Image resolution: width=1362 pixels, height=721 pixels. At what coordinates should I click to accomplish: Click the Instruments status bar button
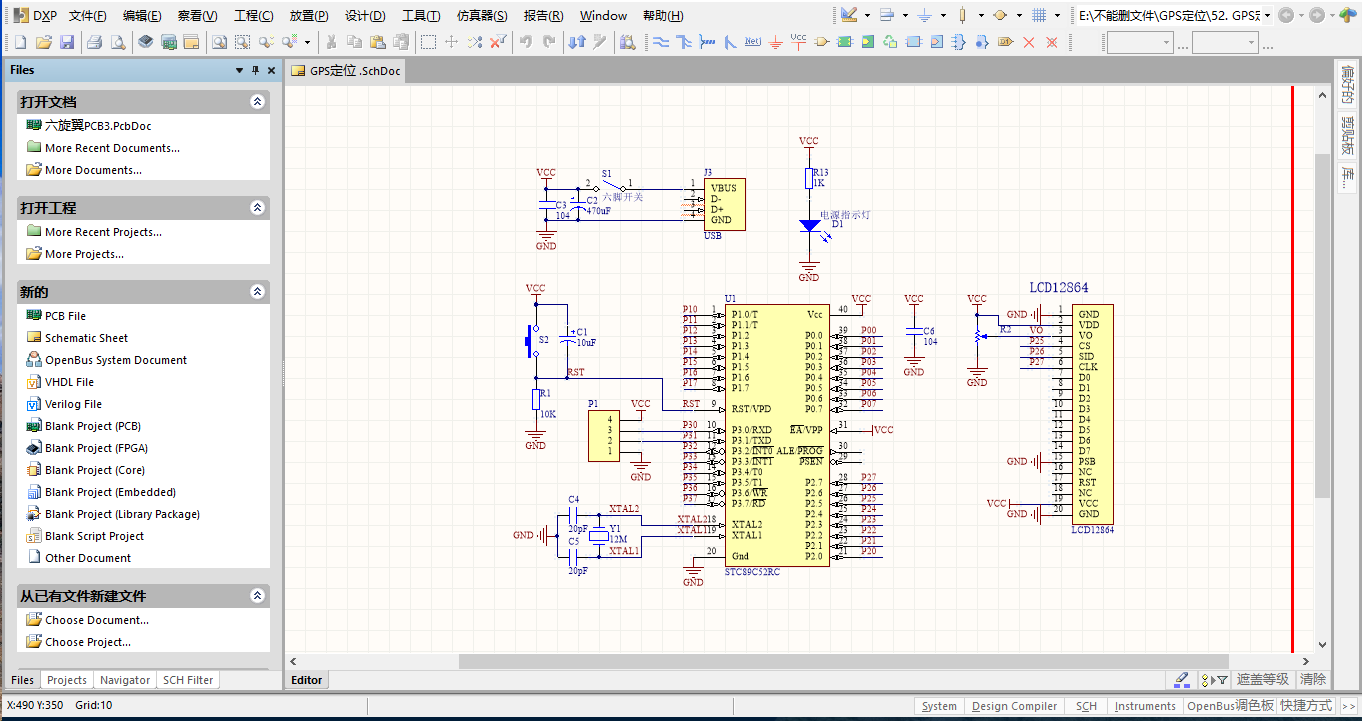1145,706
